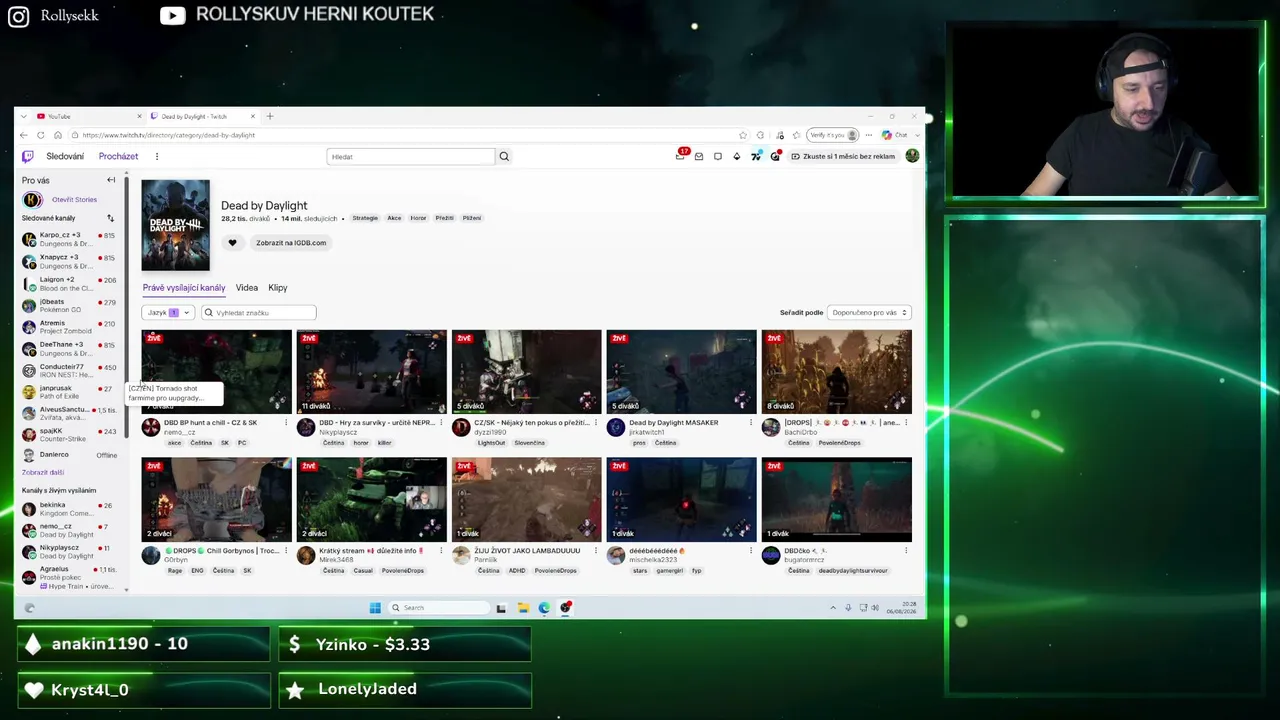1280x720 pixels.
Task: Open j0beats channel in sidebar
Action: (x=70, y=305)
